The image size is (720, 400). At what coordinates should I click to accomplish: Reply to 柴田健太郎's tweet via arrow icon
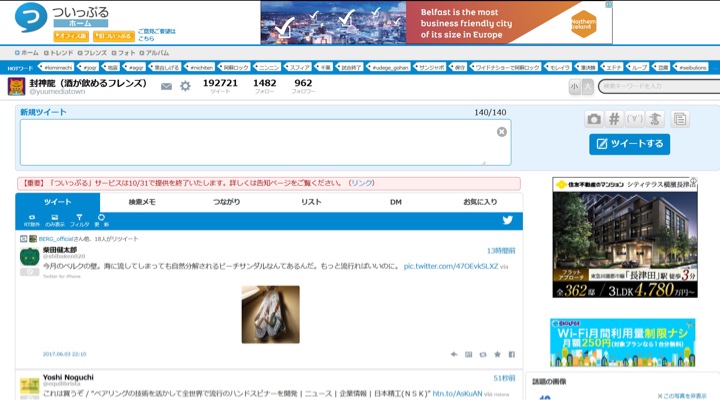pos(454,354)
